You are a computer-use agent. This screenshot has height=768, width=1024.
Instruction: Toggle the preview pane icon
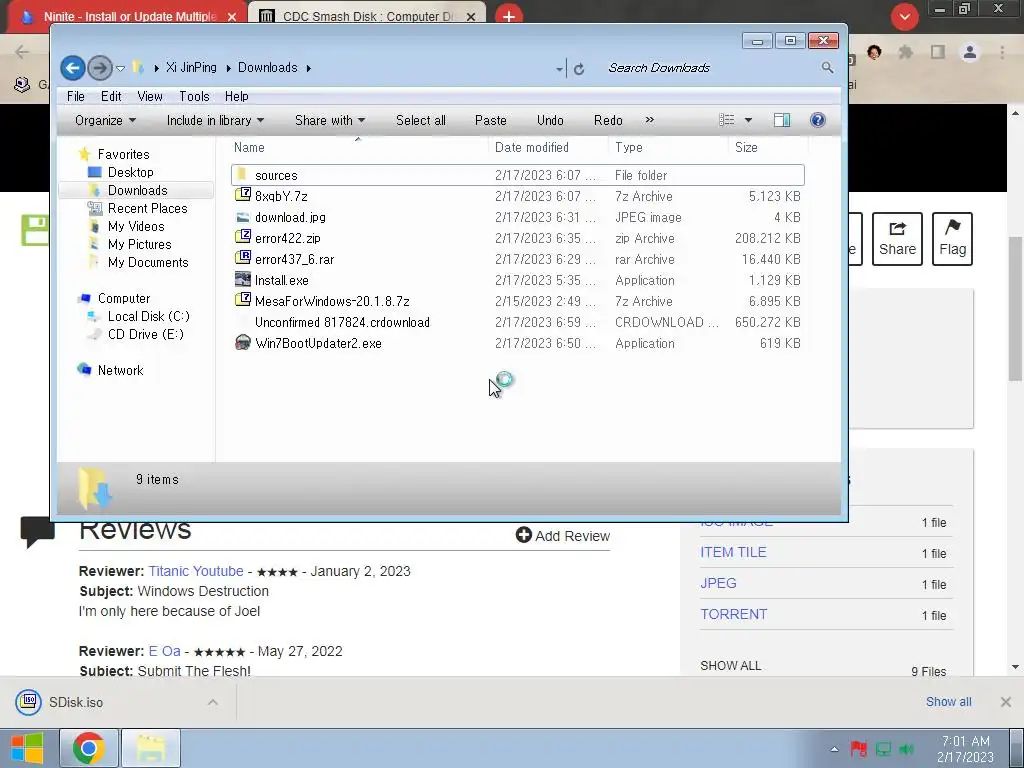(782, 120)
